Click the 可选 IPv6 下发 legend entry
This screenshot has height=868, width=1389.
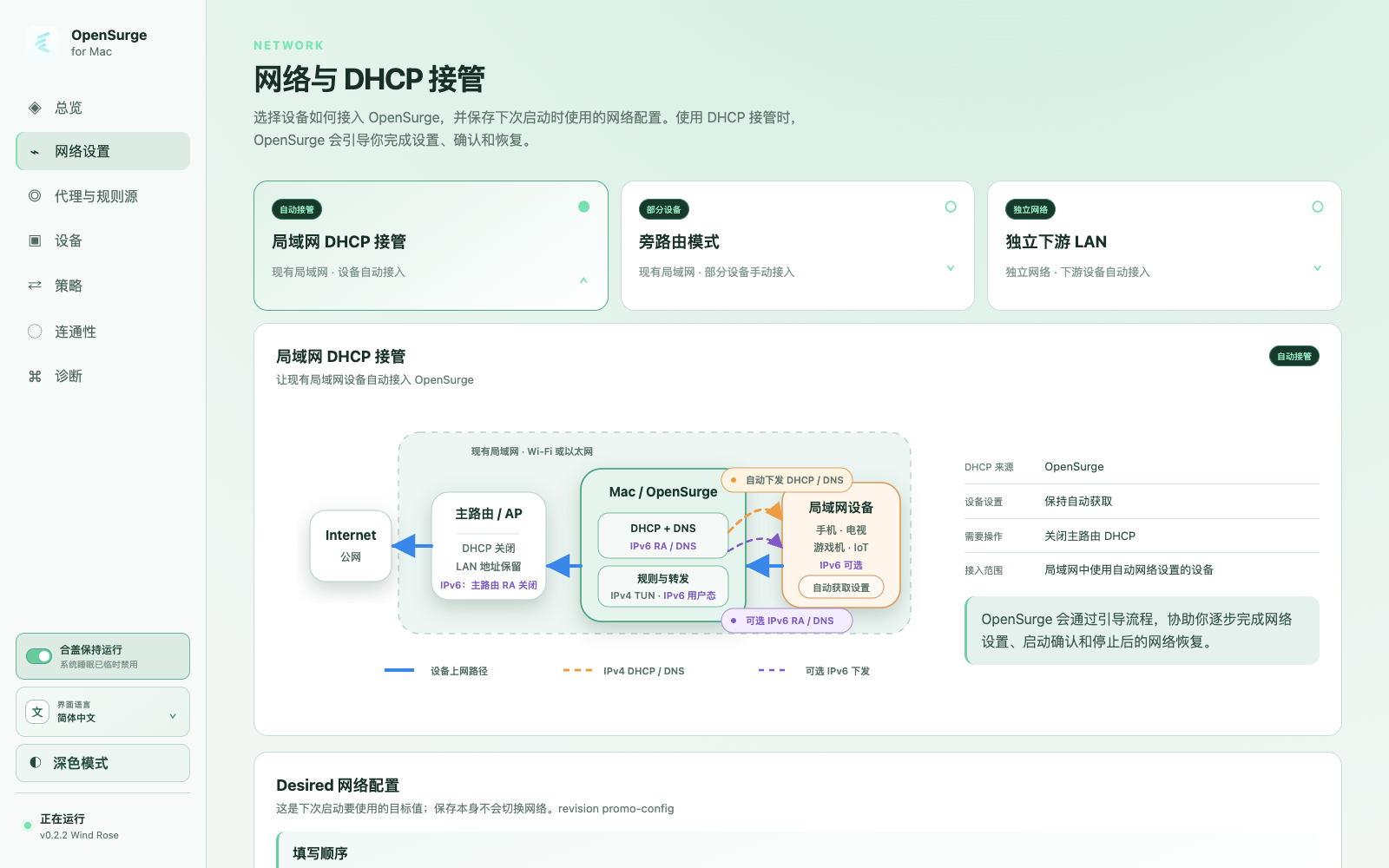[x=814, y=671]
